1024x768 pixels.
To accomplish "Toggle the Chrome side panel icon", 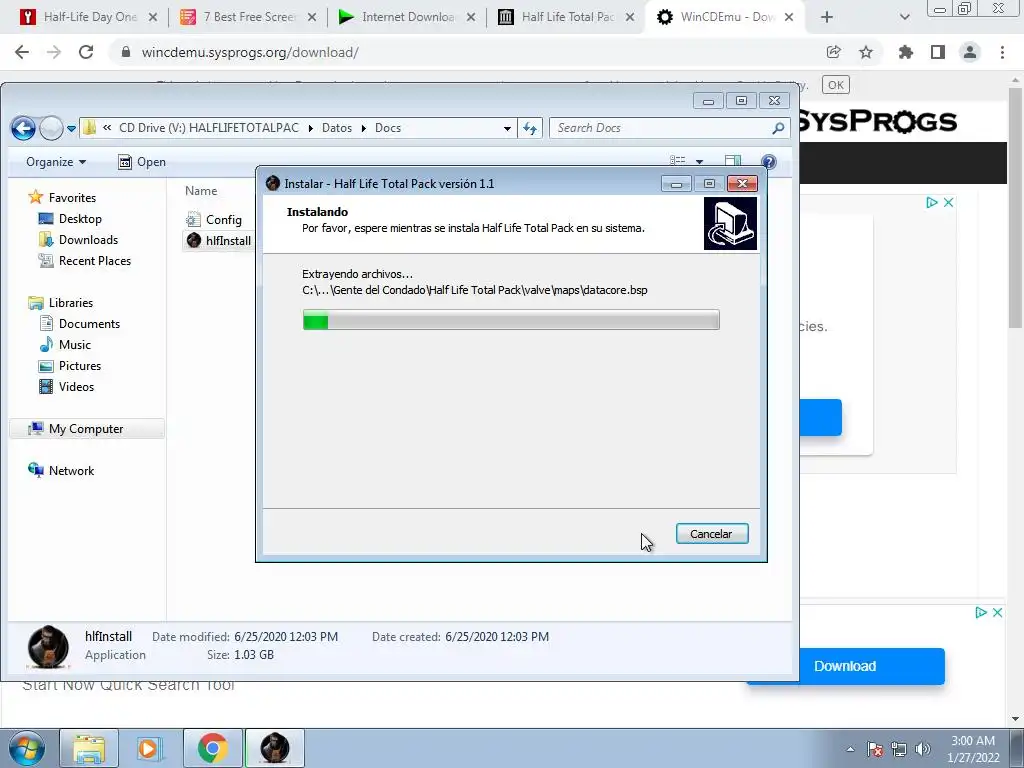I will (x=938, y=52).
